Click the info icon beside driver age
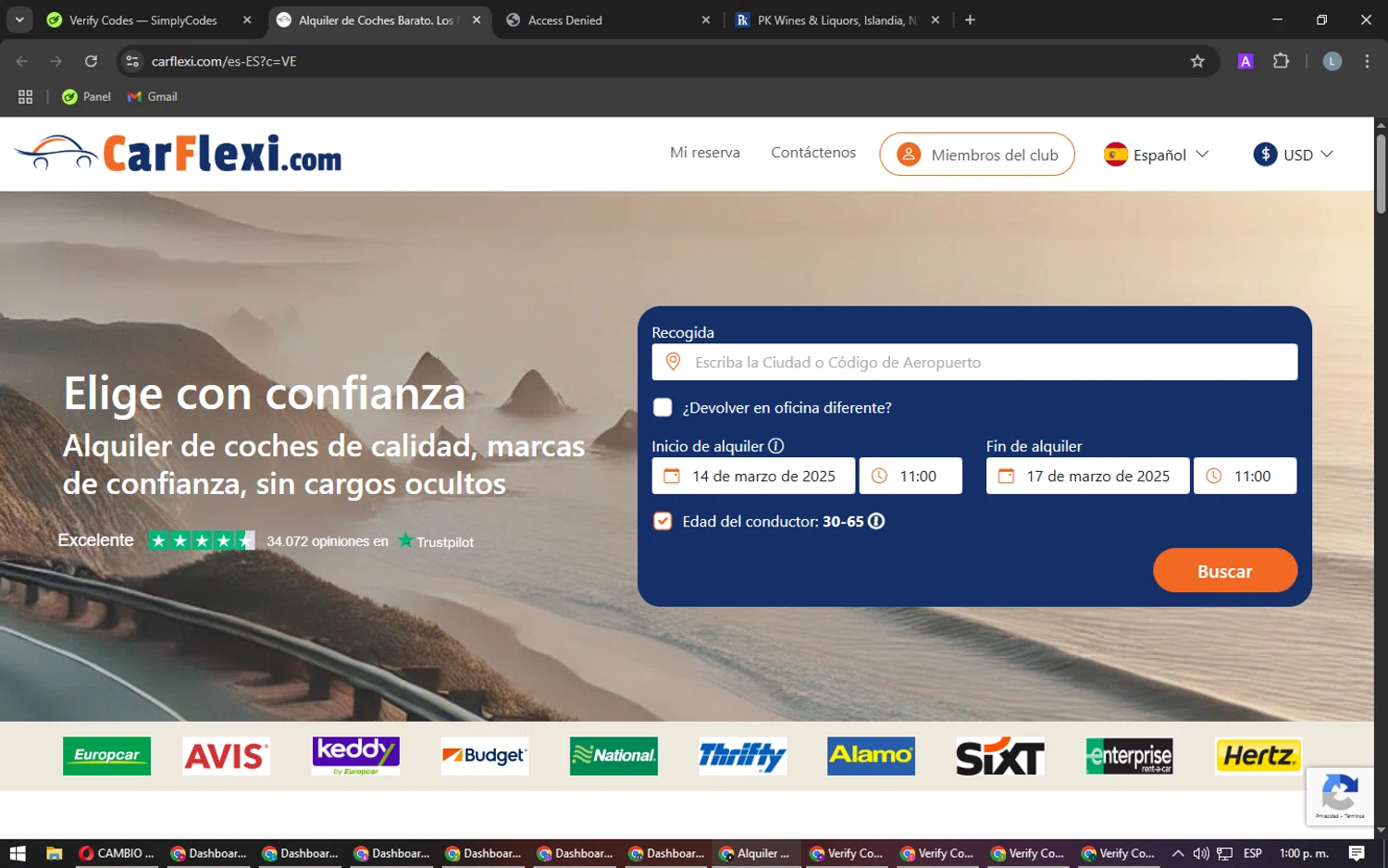The image size is (1388, 868). (x=876, y=521)
